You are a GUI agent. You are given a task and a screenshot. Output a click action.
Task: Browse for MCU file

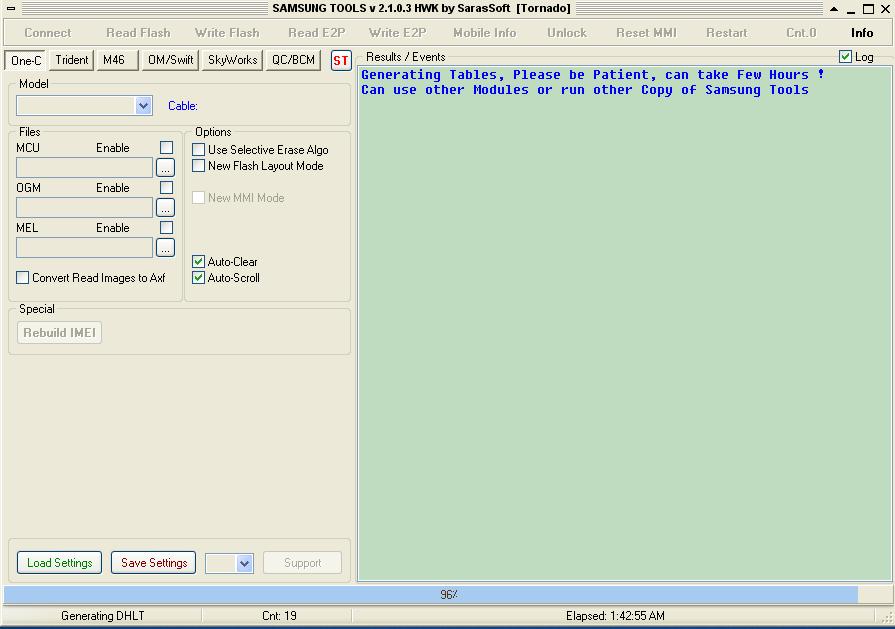166,168
